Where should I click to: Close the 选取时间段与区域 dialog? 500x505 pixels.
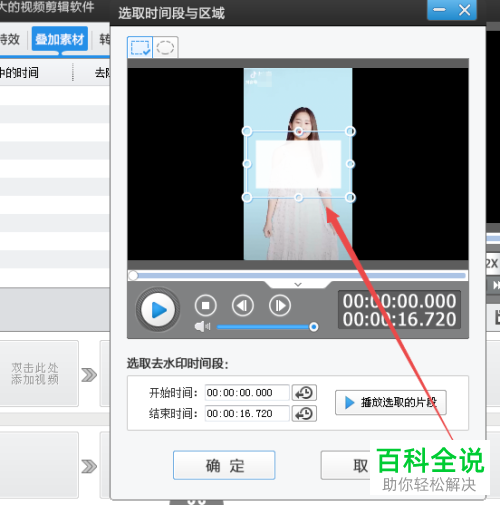coord(464,10)
